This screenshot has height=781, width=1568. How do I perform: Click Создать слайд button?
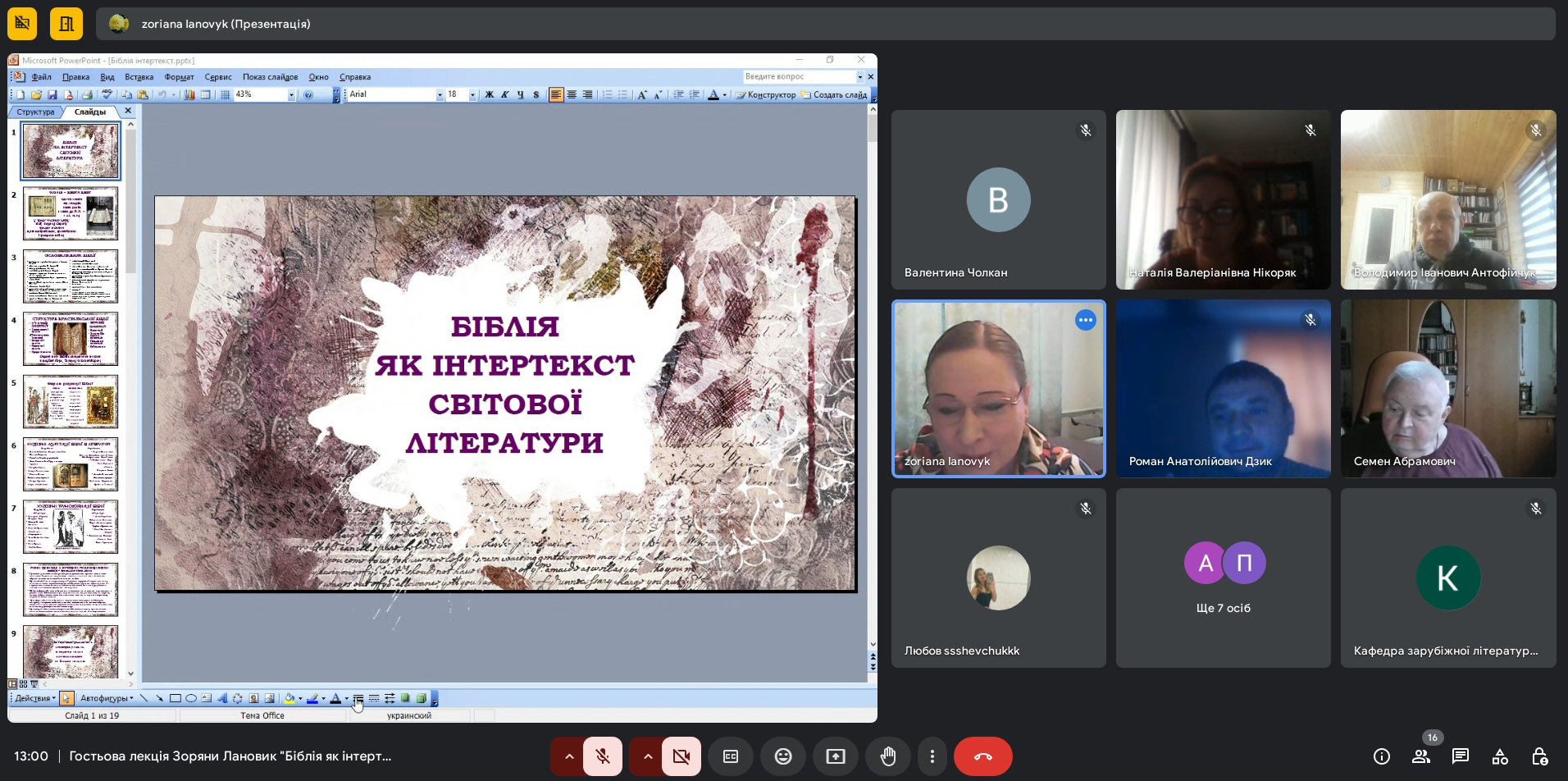coord(834,95)
